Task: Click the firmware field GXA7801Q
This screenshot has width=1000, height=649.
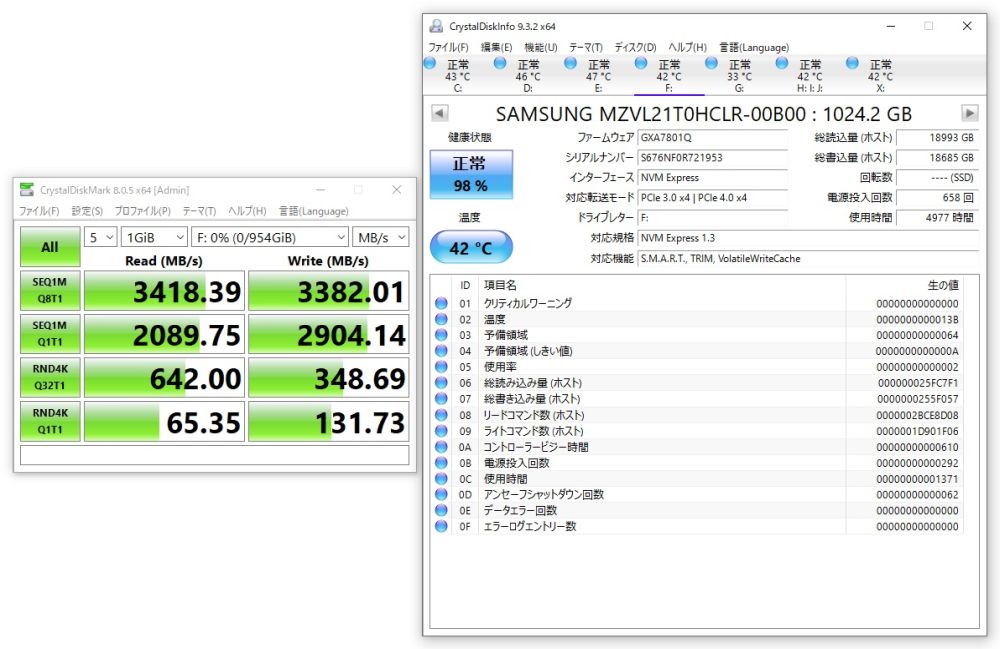Action: pyautogui.click(x=712, y=137)
